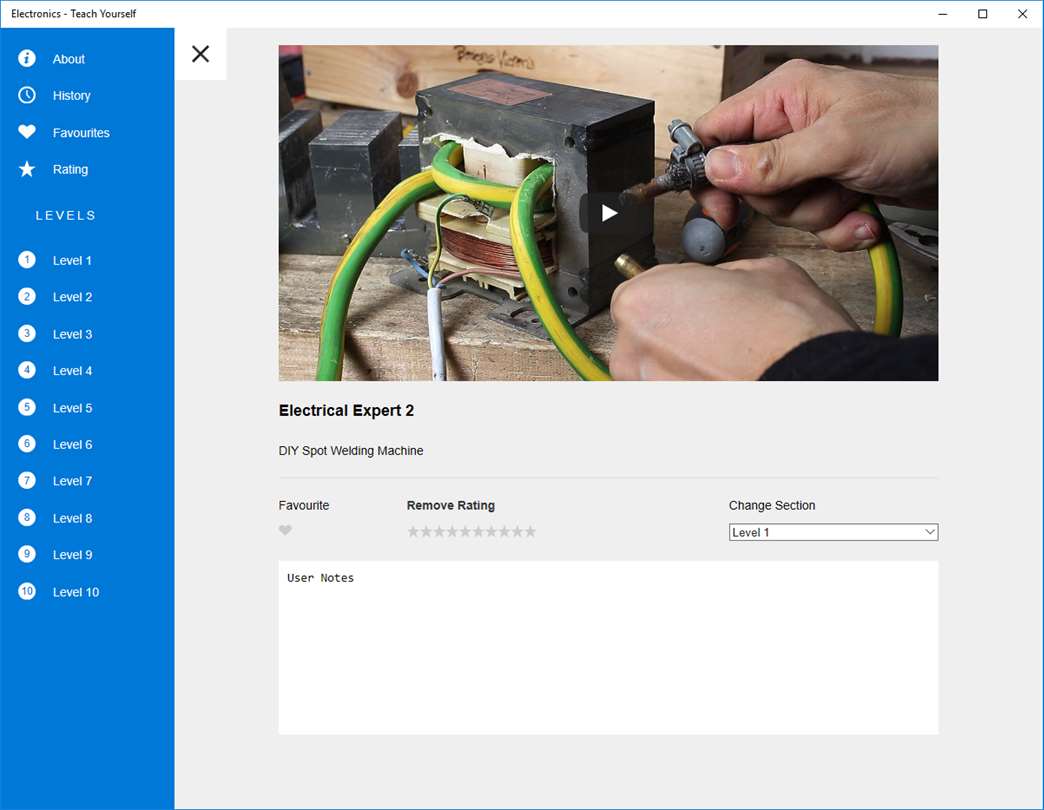Select the Level 5 number icon
The height and width of the screenshot is (810, 1044).
click(x=27, y=407)
